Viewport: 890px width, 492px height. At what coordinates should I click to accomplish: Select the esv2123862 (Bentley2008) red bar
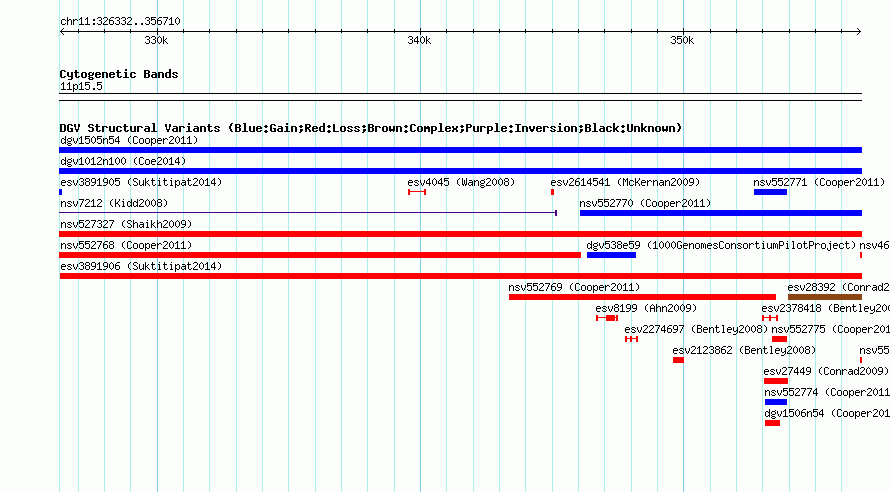tap(678, 360)
